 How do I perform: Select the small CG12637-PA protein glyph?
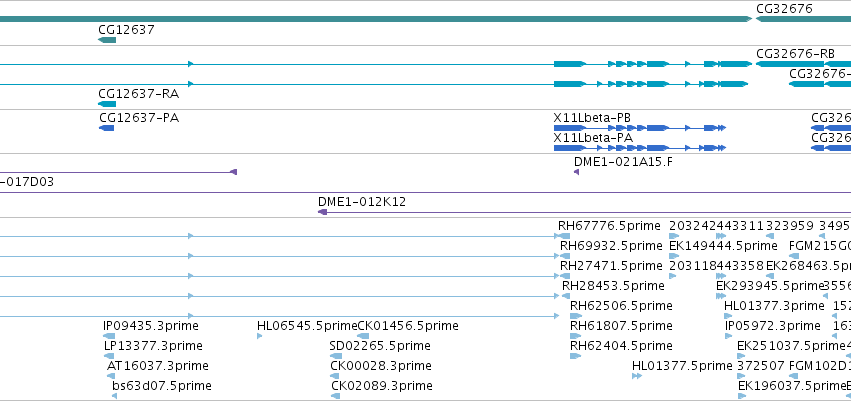106,128
